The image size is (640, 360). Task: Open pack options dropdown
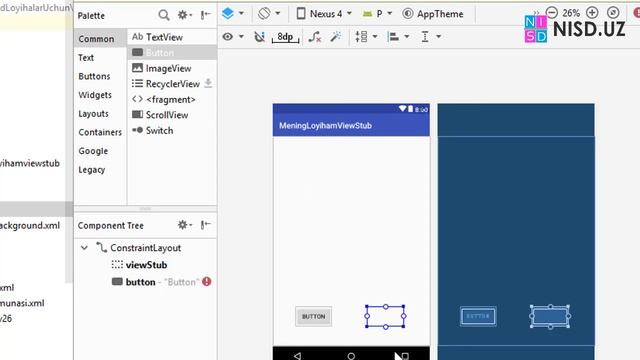[x=366, y=37]
